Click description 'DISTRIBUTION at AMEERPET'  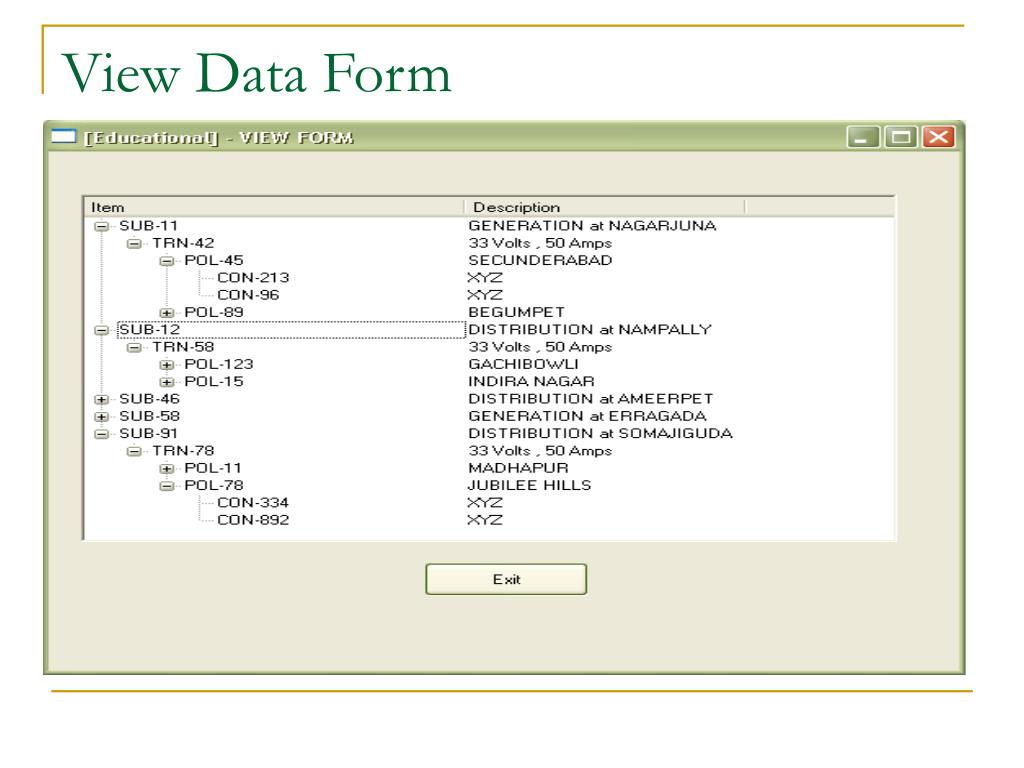(x=590, y=399)
